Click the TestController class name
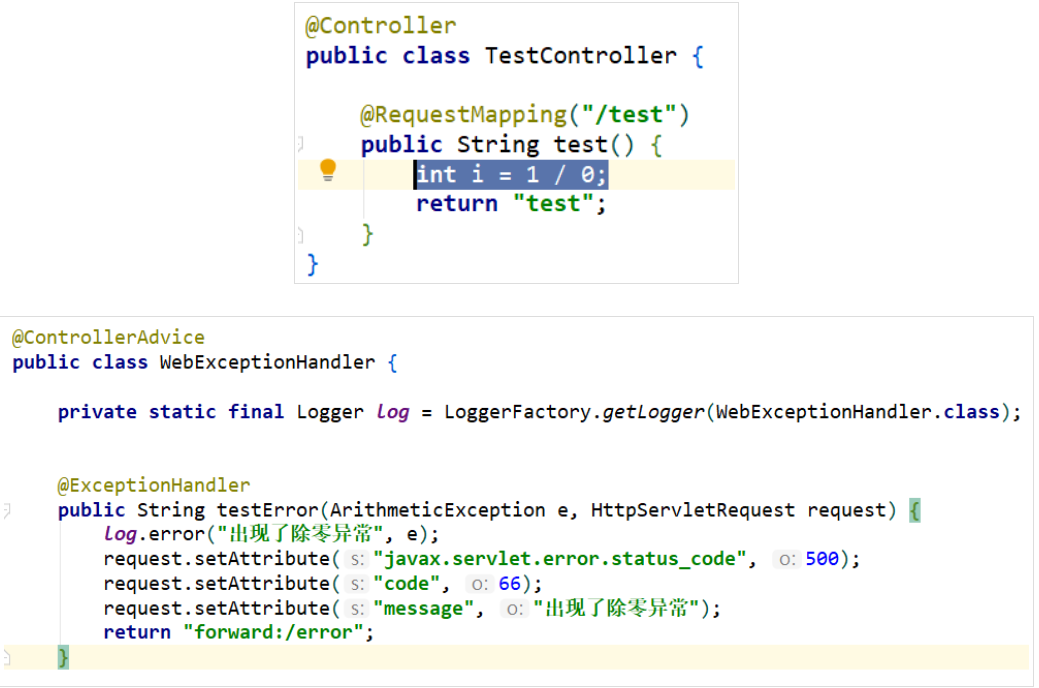Image resolution: width=1039 pixels, height=688 pixels. pyautogui.click(x=580, y=55)
